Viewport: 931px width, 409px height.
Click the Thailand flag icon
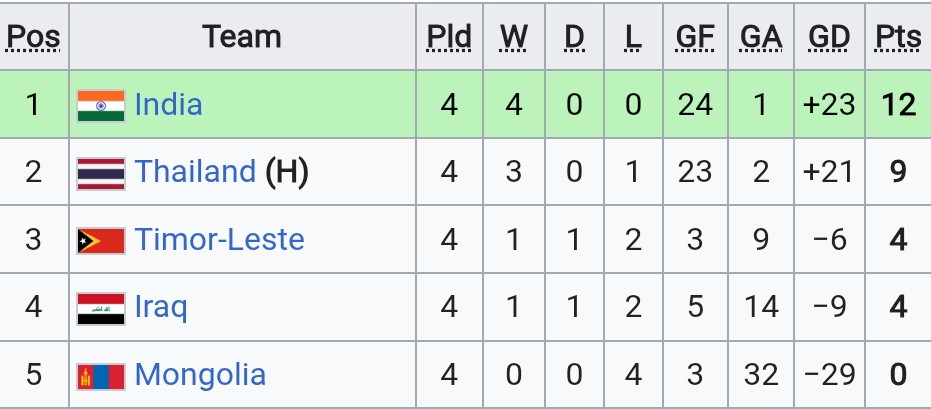[101, 173]
